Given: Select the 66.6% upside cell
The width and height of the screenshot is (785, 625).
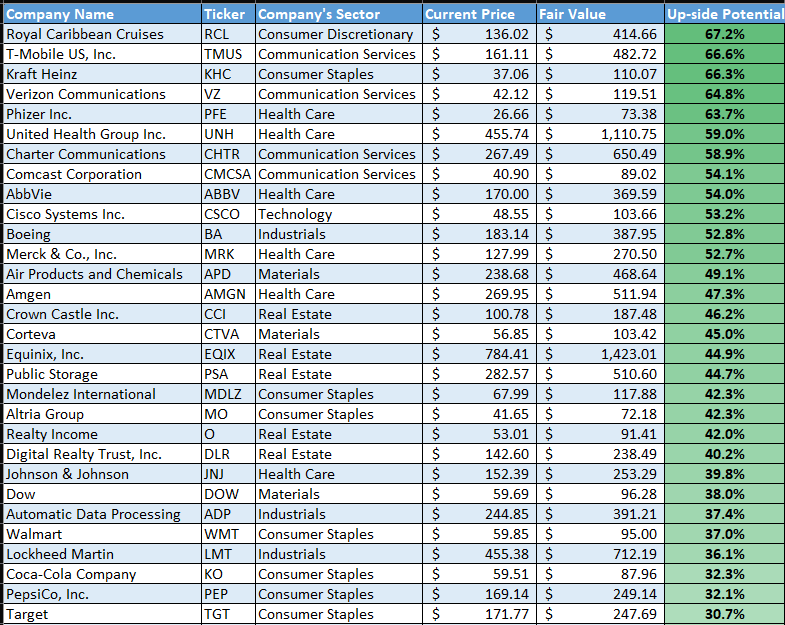Looking at the screenshot, I should tap(724, 54).
